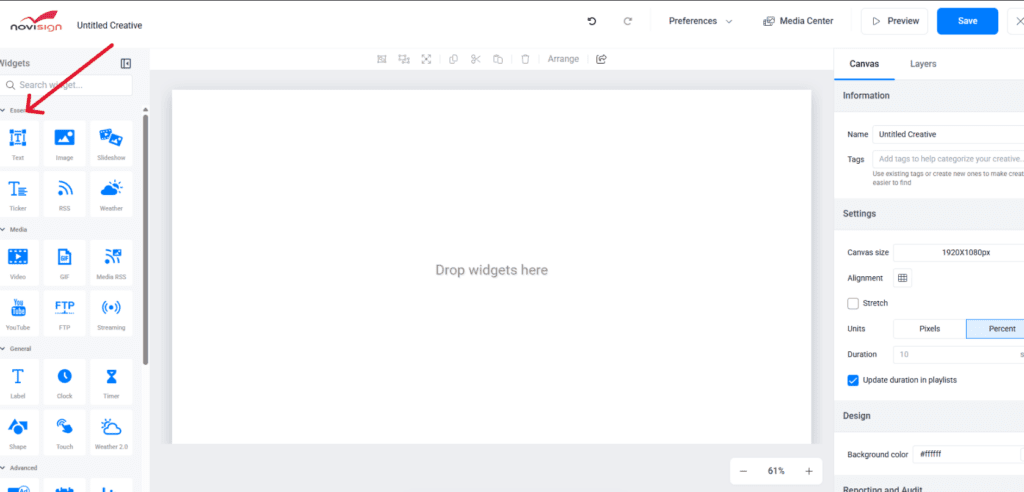The image size is (1024, 492).
Task: Uncheck Update duration in playlists
Action: [x=853, y=380]
